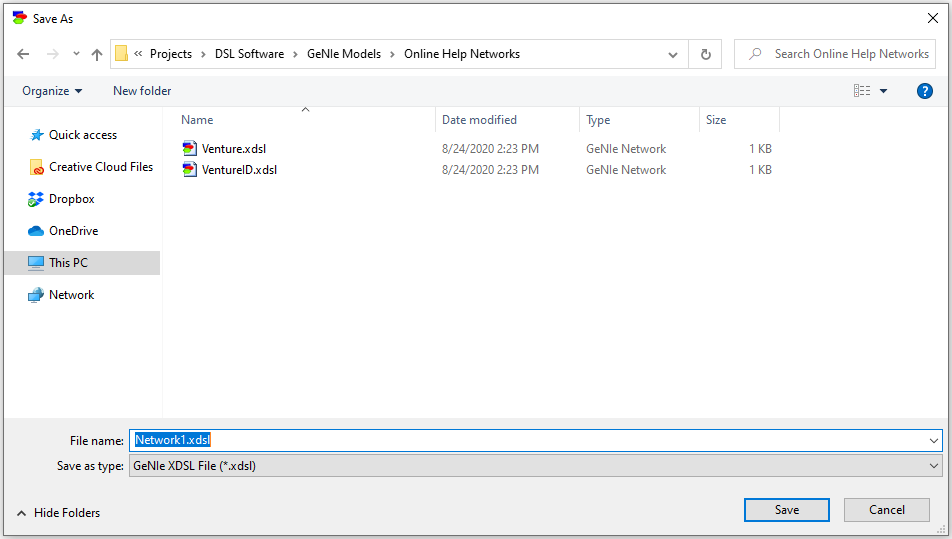Select This PC in navigation pane
This screenshot has width=952, height=539.
tap(82, 263)
